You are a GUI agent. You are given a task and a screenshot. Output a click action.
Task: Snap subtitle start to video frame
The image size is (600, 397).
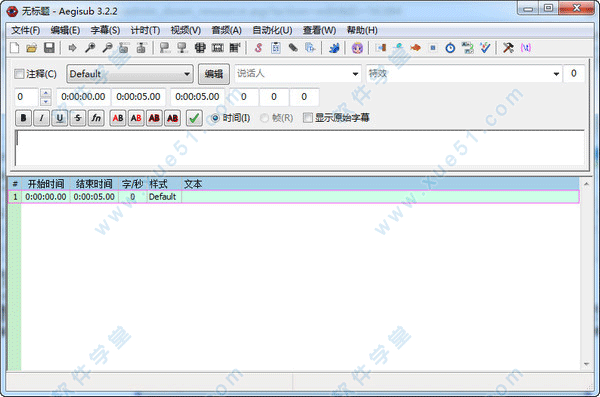pos(165,48)
